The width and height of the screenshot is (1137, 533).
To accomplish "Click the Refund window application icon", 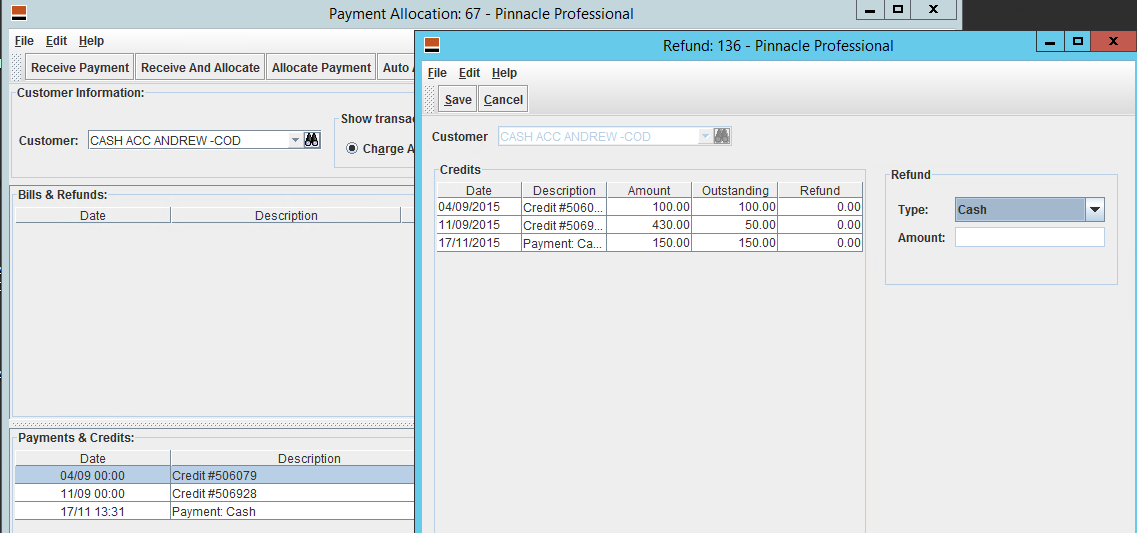I will click(x=432, y=45).
